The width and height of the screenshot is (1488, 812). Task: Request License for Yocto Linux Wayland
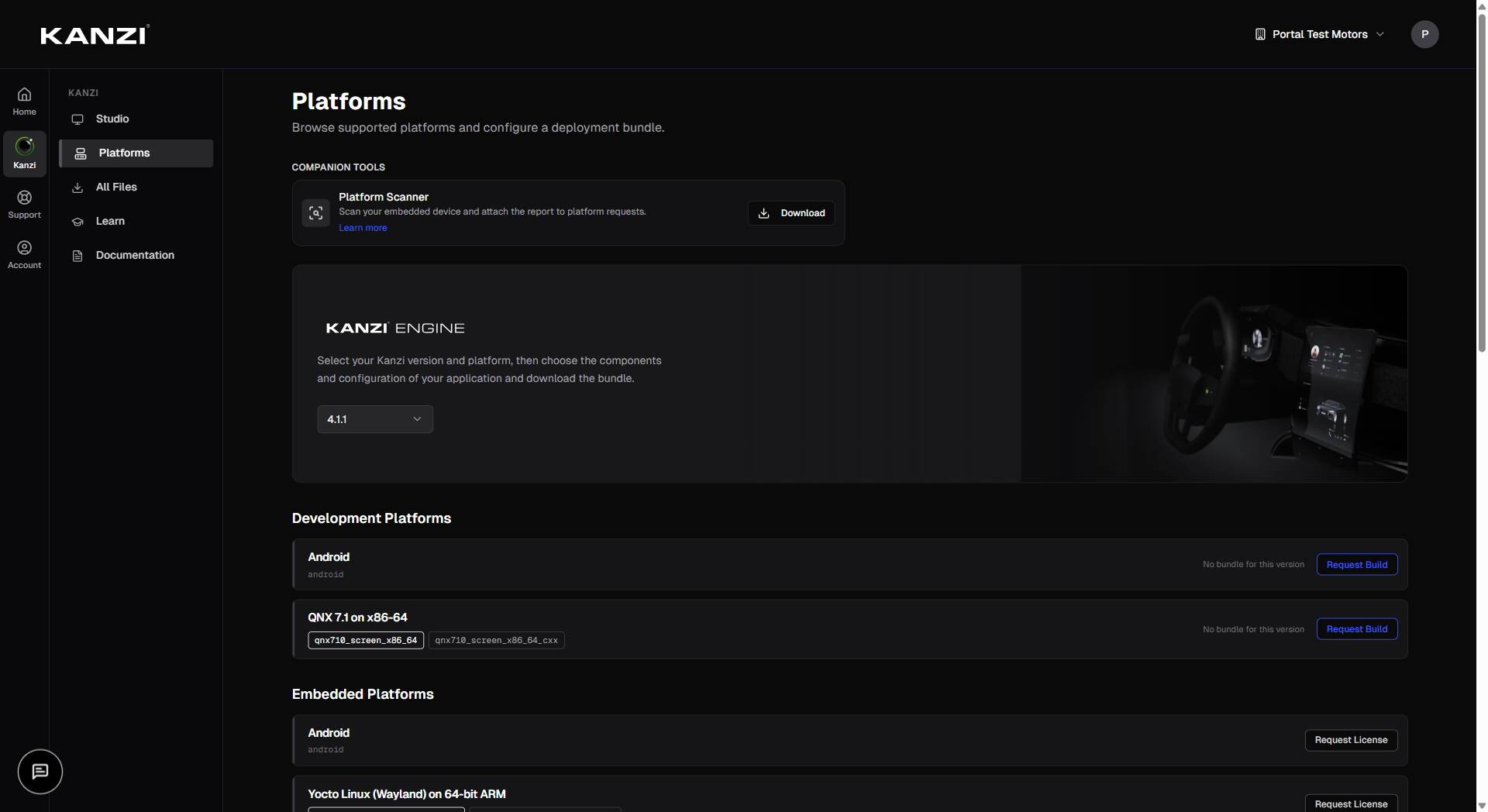(1351, 803)
